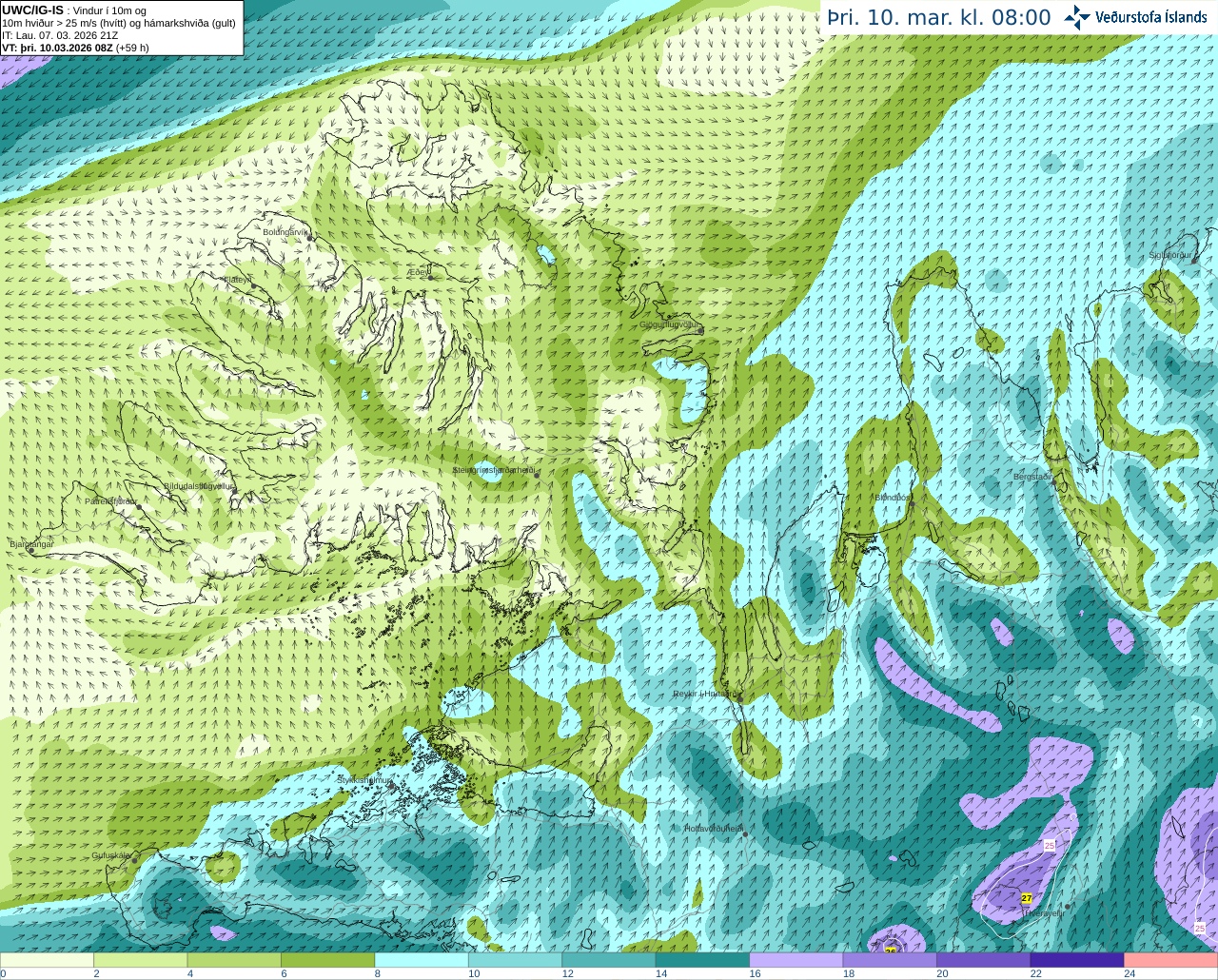Click the legend tick value 6
Viewport: 1218px width, 980px height.
coord(284,973)
